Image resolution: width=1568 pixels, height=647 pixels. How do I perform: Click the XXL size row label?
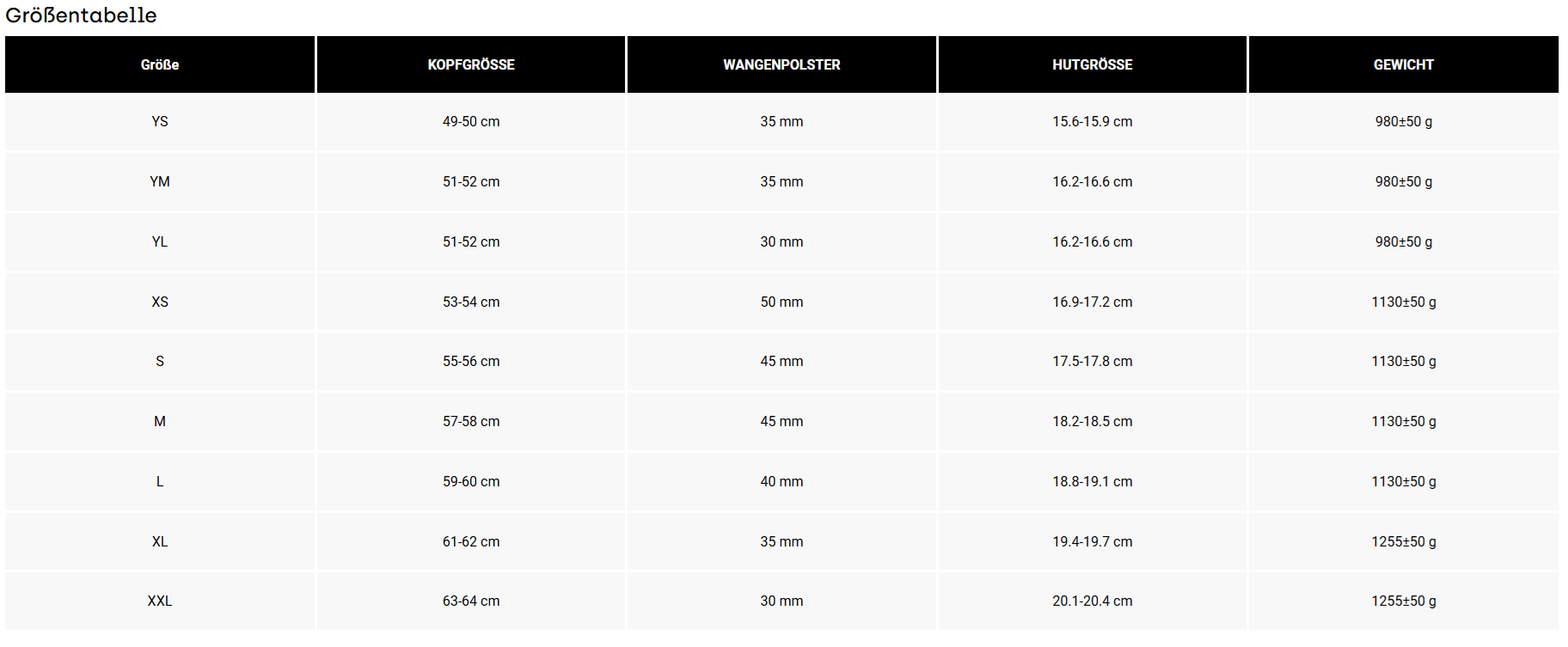pos(160,601)
